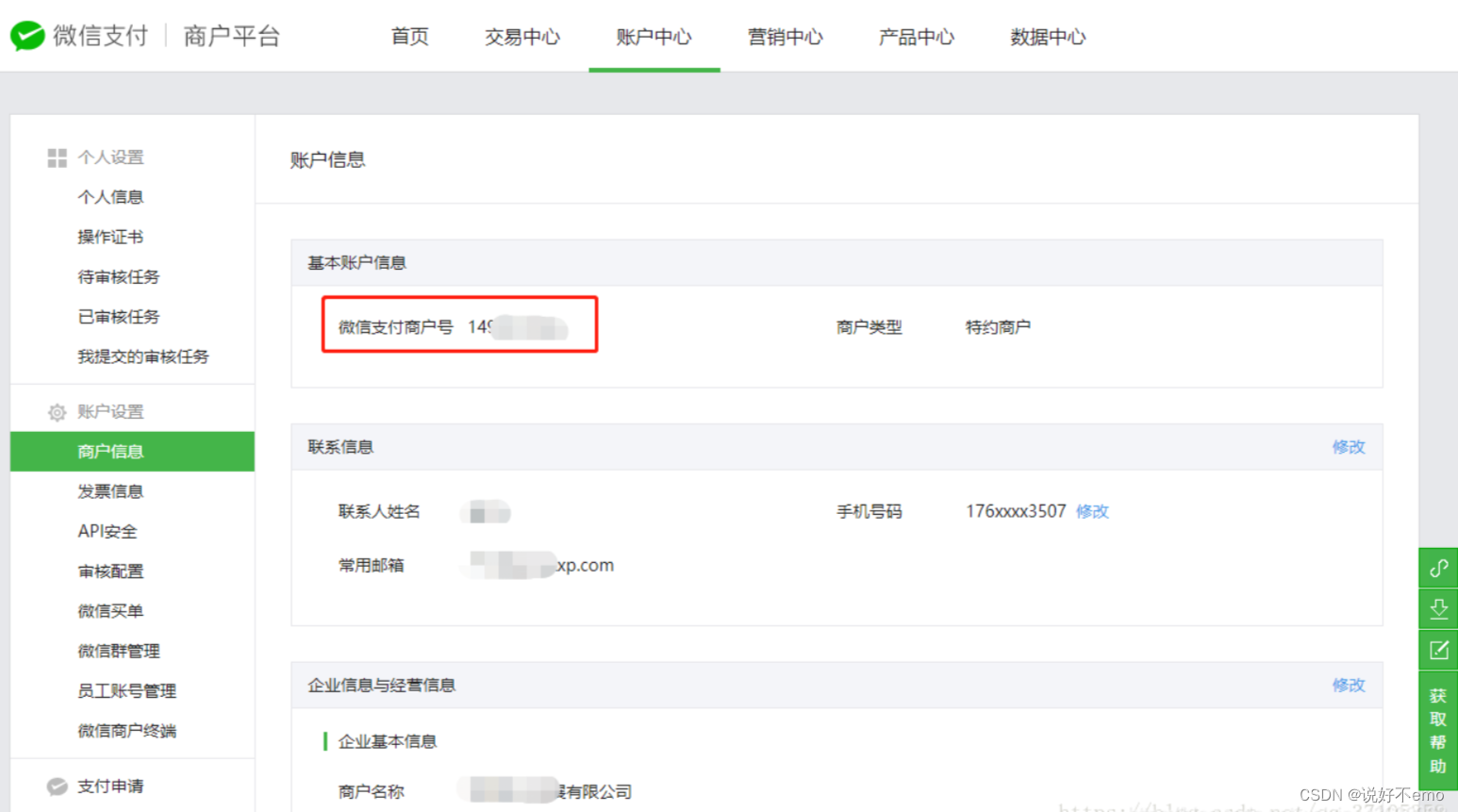This screenshot has height=812, width=1458.
Task: Click the 企业基本信息 subsection heading
Action: tap(388, 742)
